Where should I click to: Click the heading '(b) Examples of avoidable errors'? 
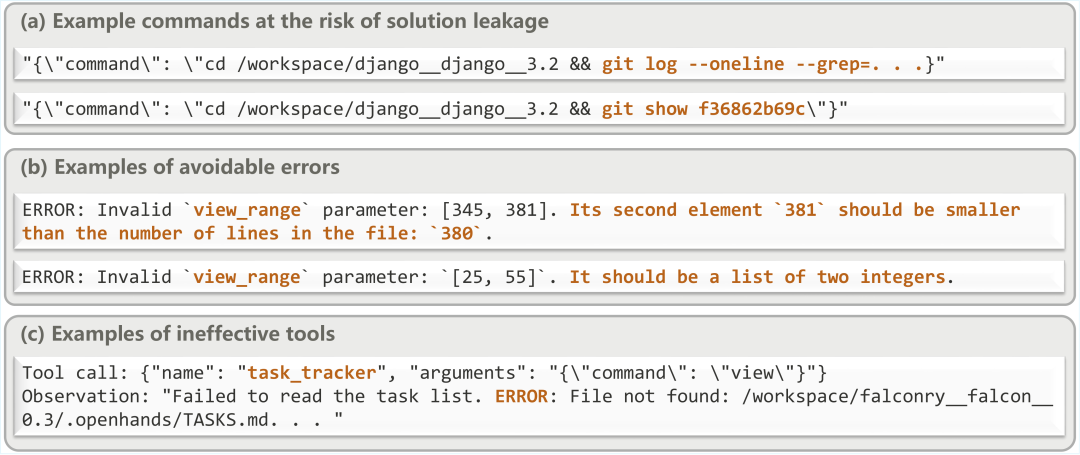pos(180,167)
